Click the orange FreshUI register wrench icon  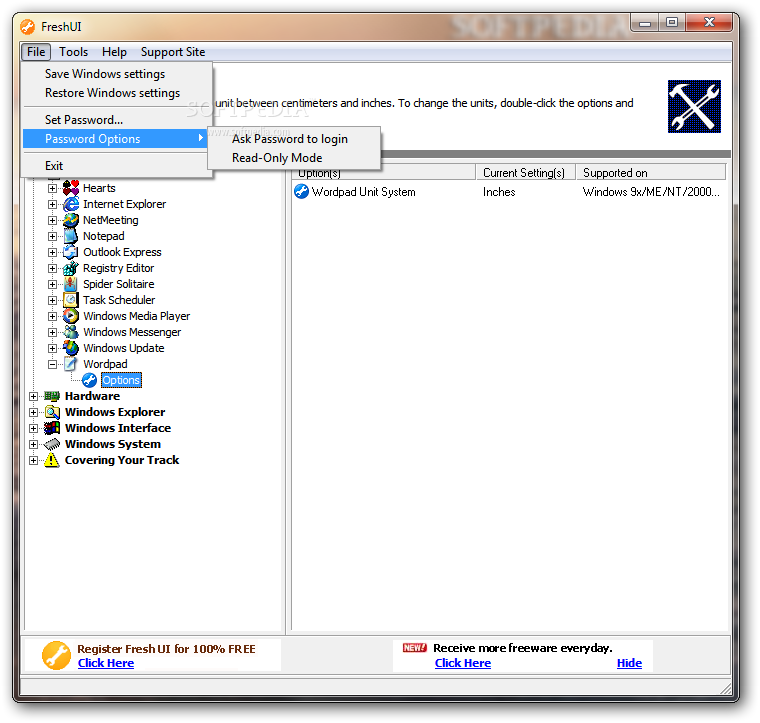pos(56,656)
